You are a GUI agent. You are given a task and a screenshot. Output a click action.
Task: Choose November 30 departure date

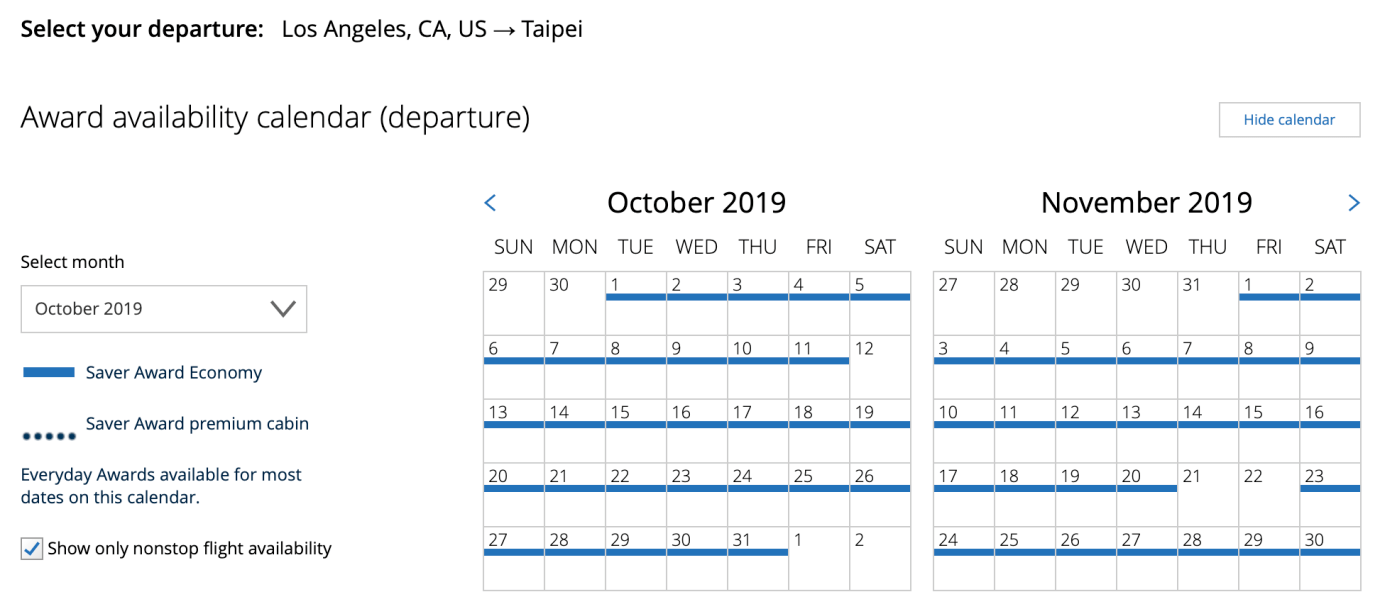1330,559
